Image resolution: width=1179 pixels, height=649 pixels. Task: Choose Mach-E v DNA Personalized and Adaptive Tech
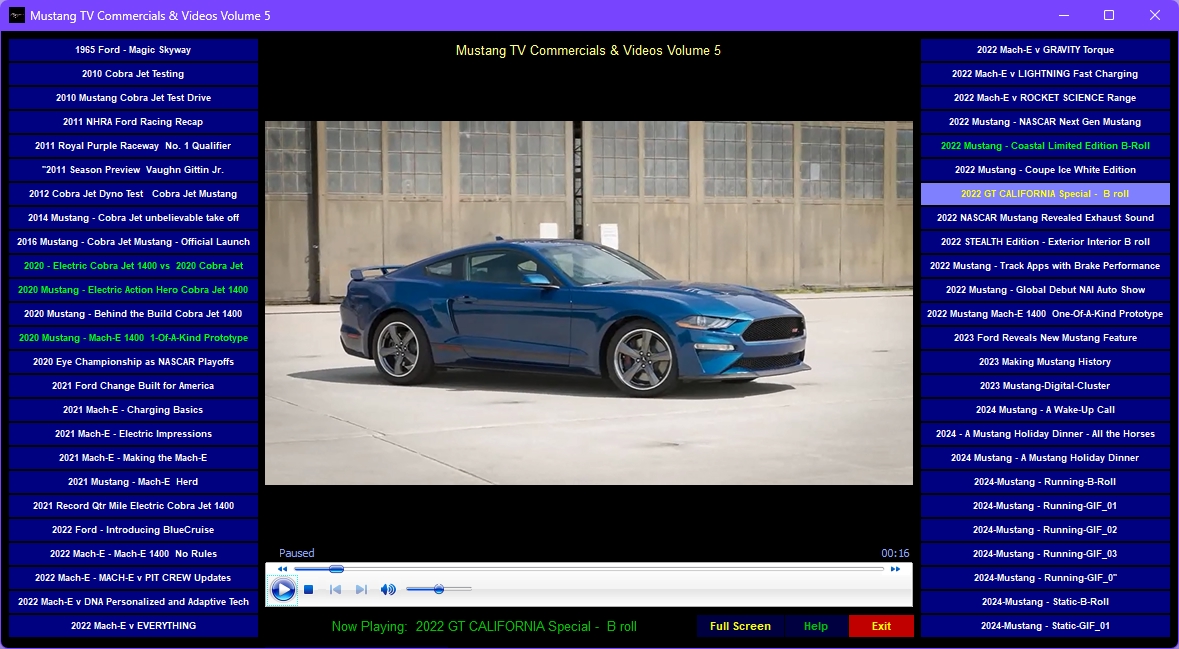coord(133,602)
